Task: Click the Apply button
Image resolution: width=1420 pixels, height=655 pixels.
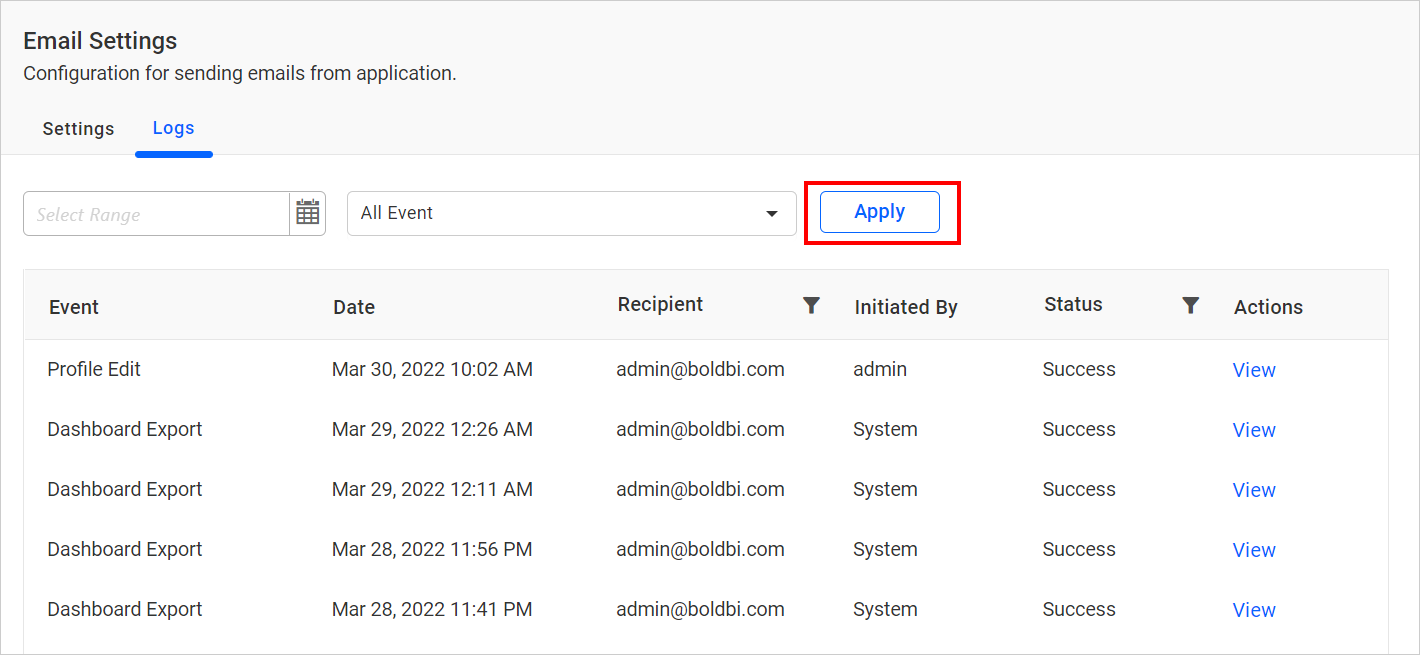Action: 879,212
